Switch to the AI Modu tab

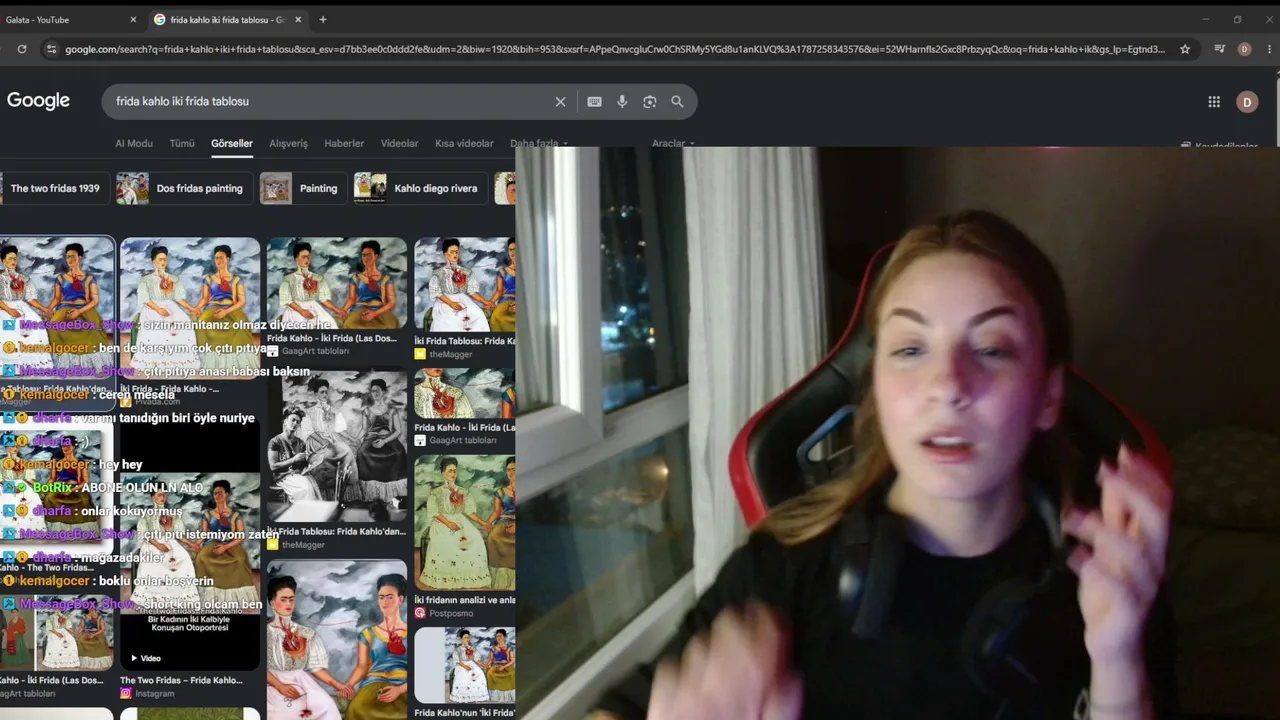point(134,144)
